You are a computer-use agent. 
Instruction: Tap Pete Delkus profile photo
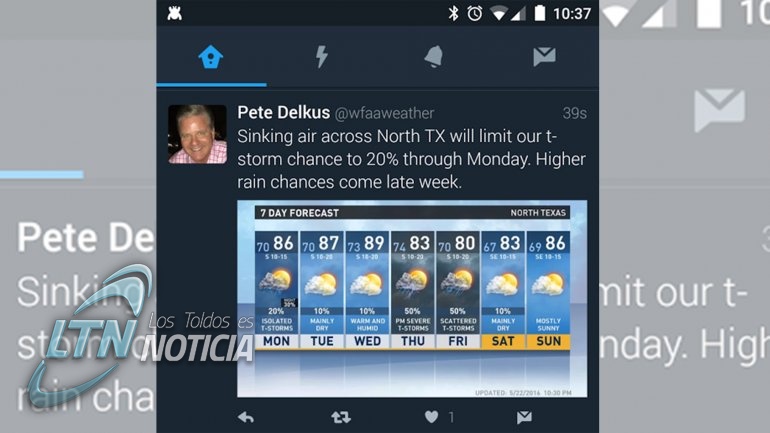coord(197,134)
